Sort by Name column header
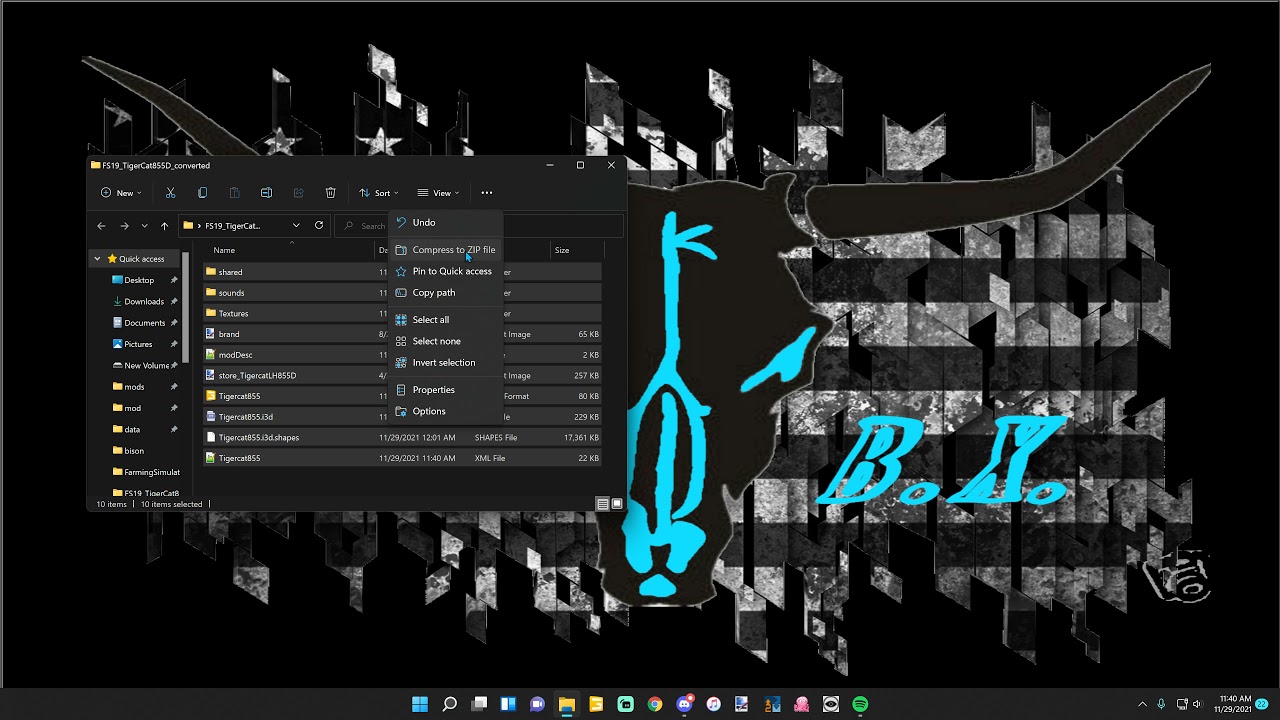Image resolution: width=1280 pixels, height=720 pixels. (x=224, y=250)
